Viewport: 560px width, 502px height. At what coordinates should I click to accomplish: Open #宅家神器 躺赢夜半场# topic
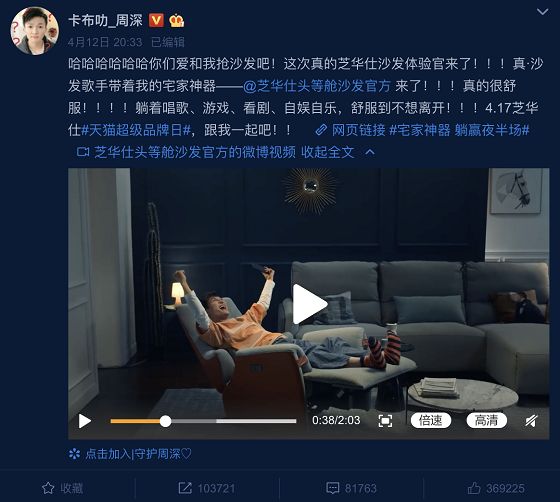(x=459, y=130)
